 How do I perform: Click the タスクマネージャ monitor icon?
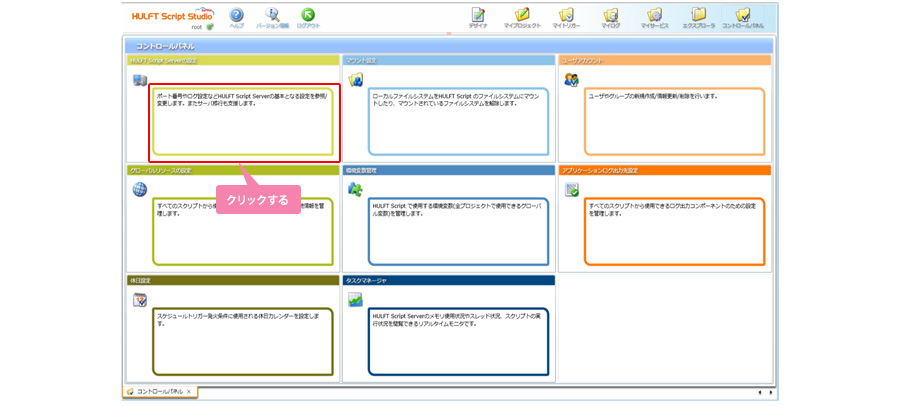point(355,299)
